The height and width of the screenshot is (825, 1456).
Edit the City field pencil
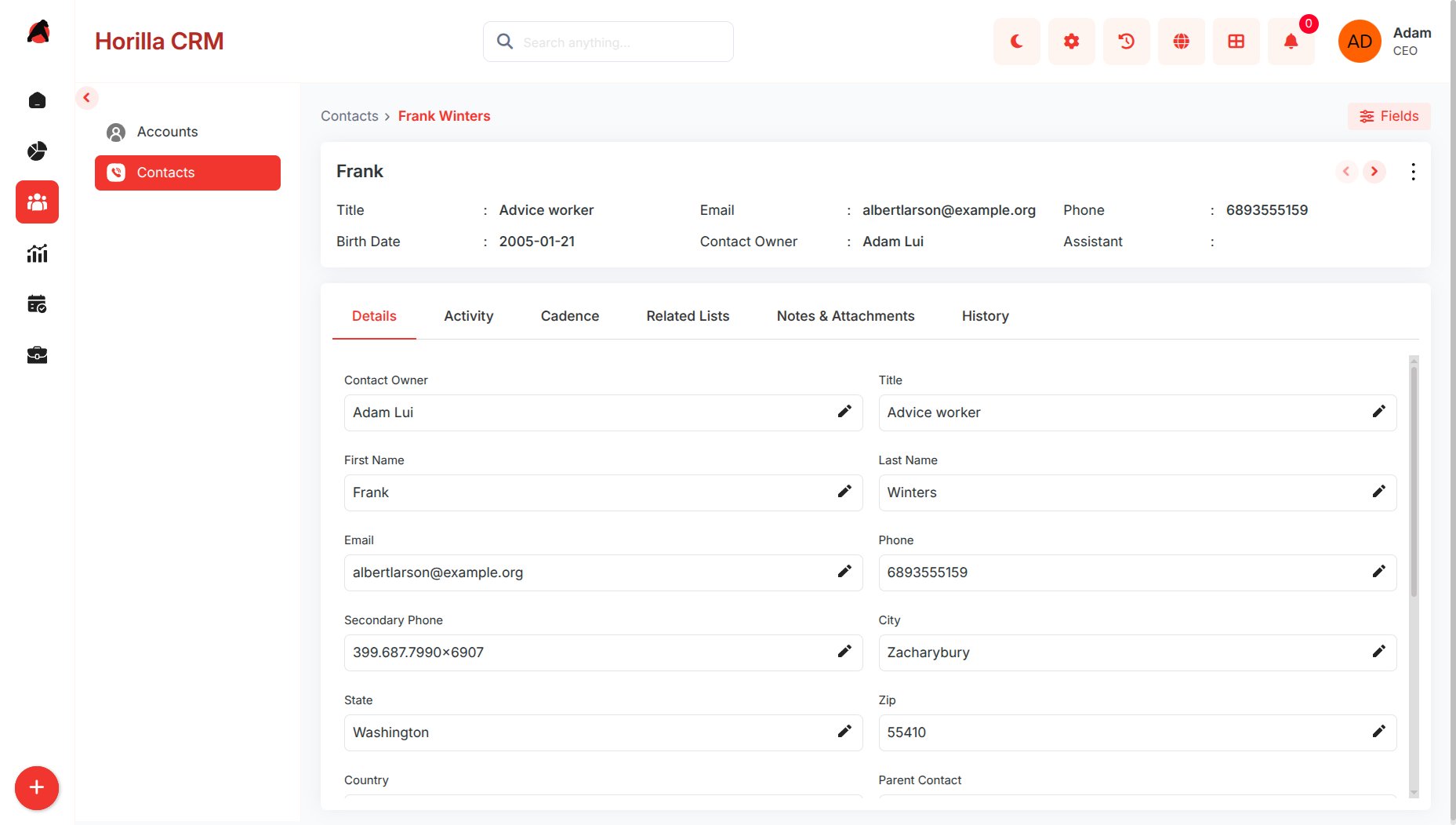click(x=1379, y=652)
